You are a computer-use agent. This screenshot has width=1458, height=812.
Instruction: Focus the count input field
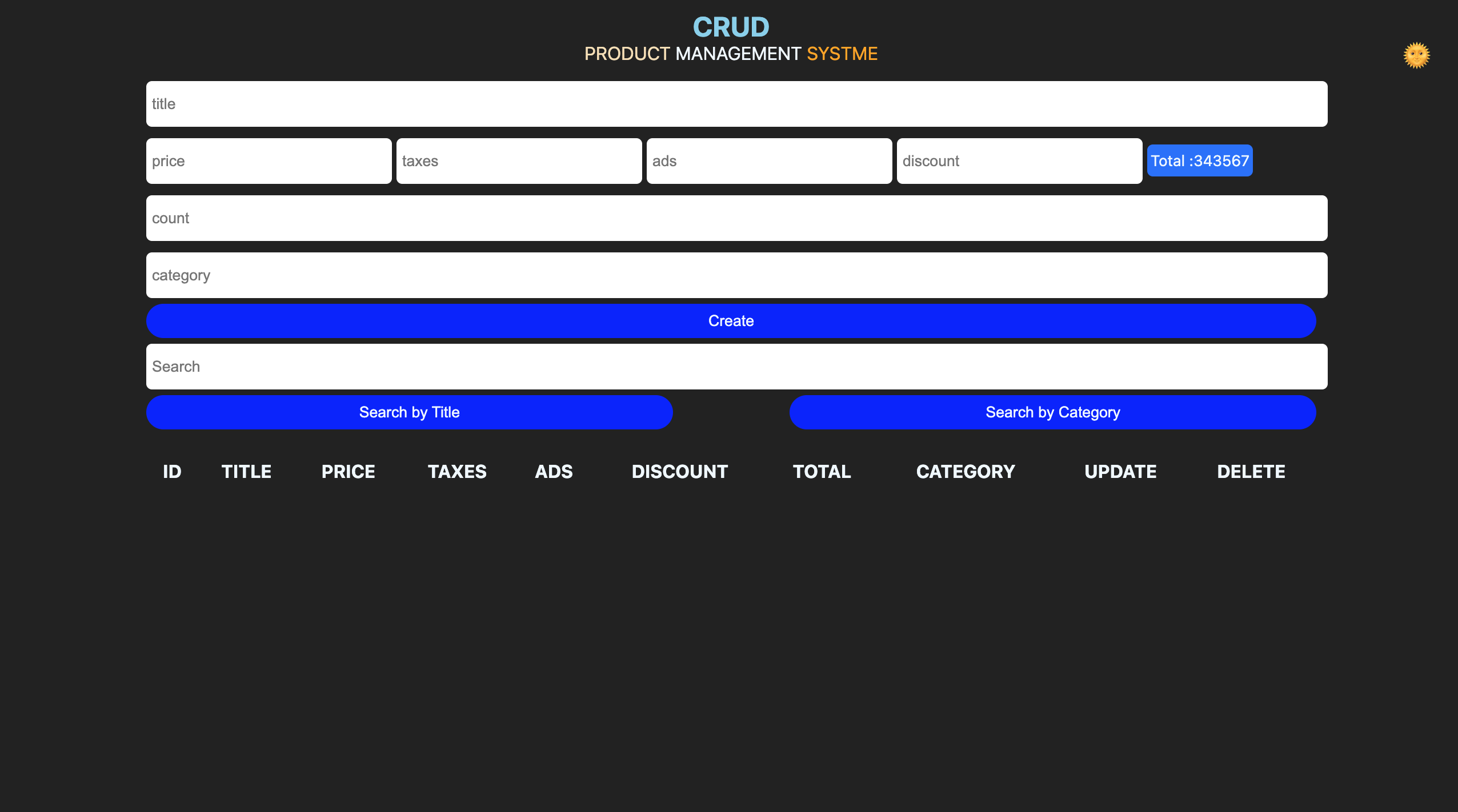pos(736,218)
